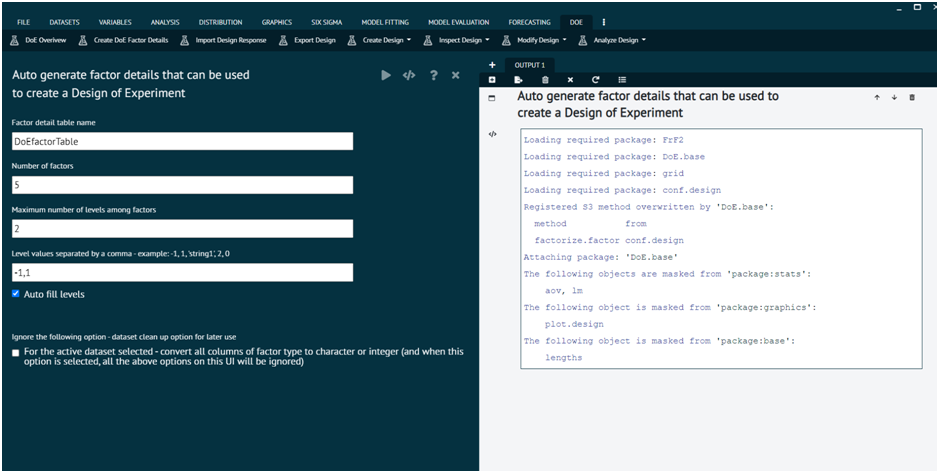
Task: Open the MODEL EVALUATION menu
Action: click(x=459, y=22)
